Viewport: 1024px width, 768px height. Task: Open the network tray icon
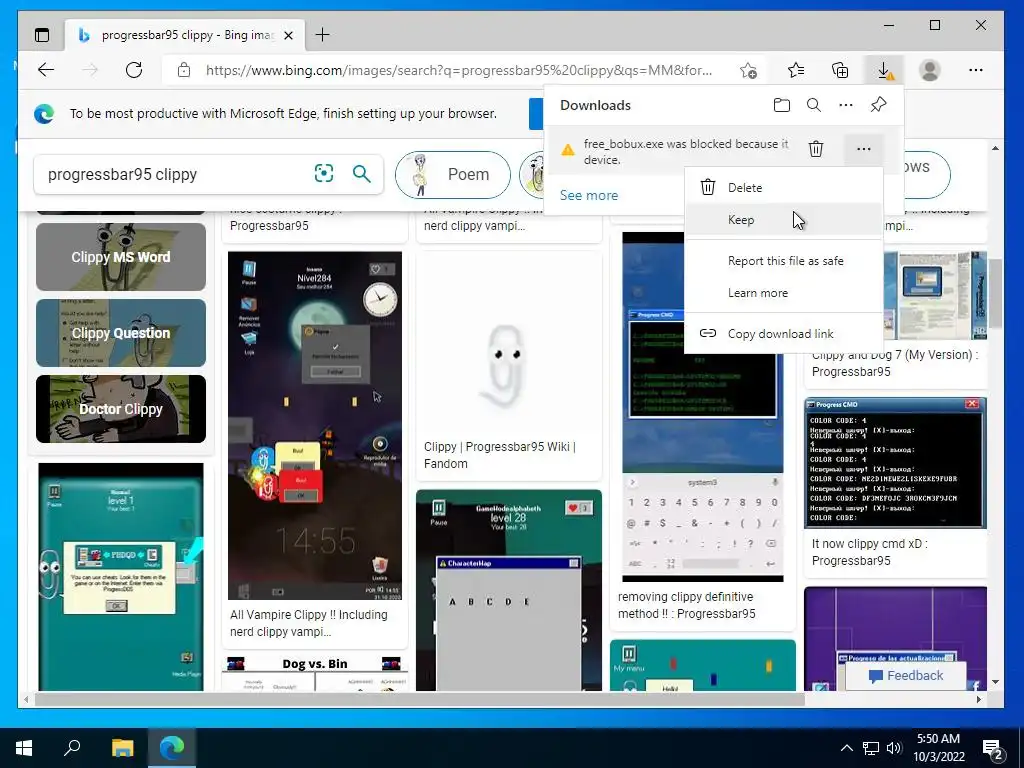871,748
